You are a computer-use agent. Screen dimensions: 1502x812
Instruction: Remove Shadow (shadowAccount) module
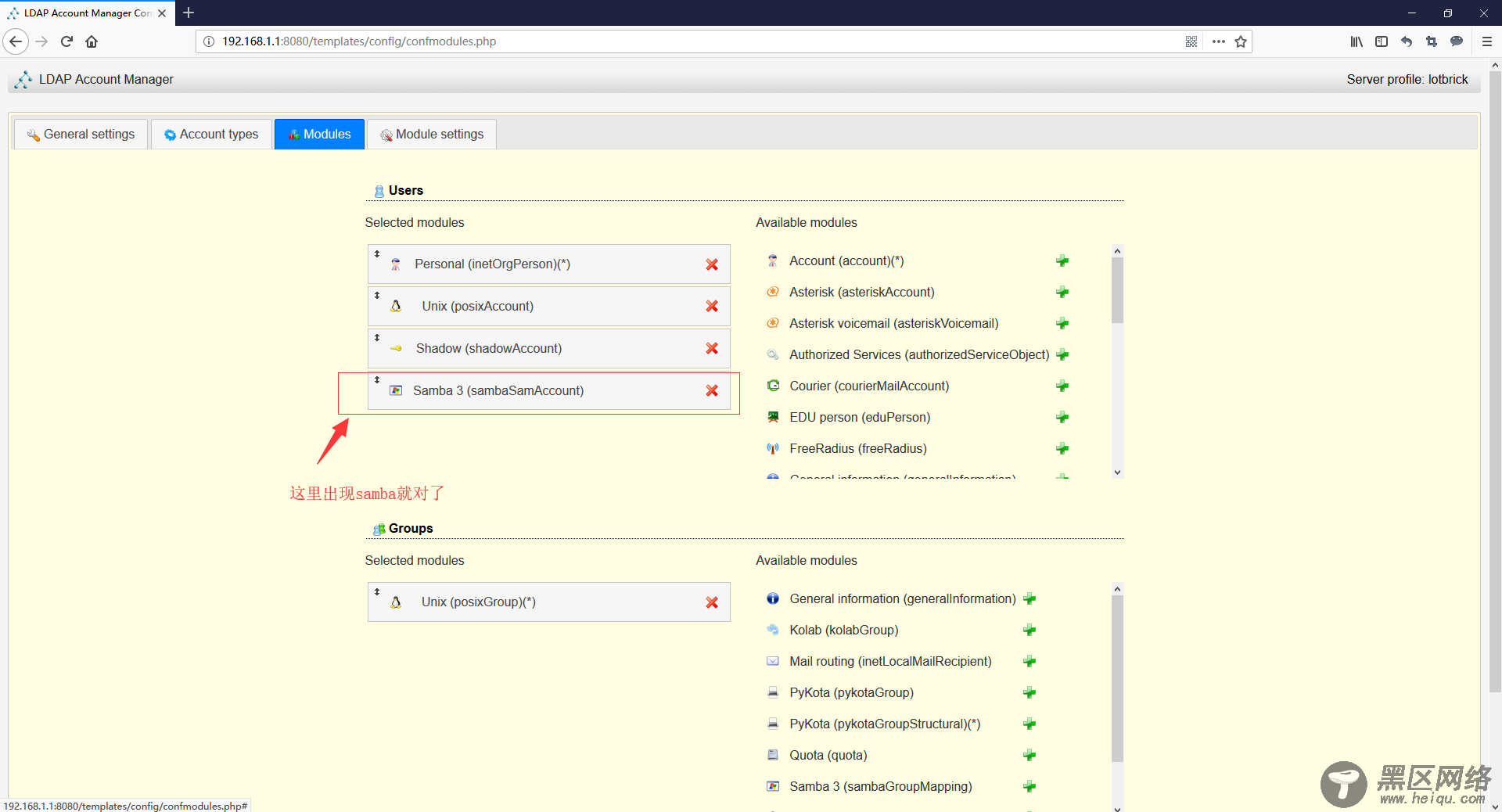712,349
